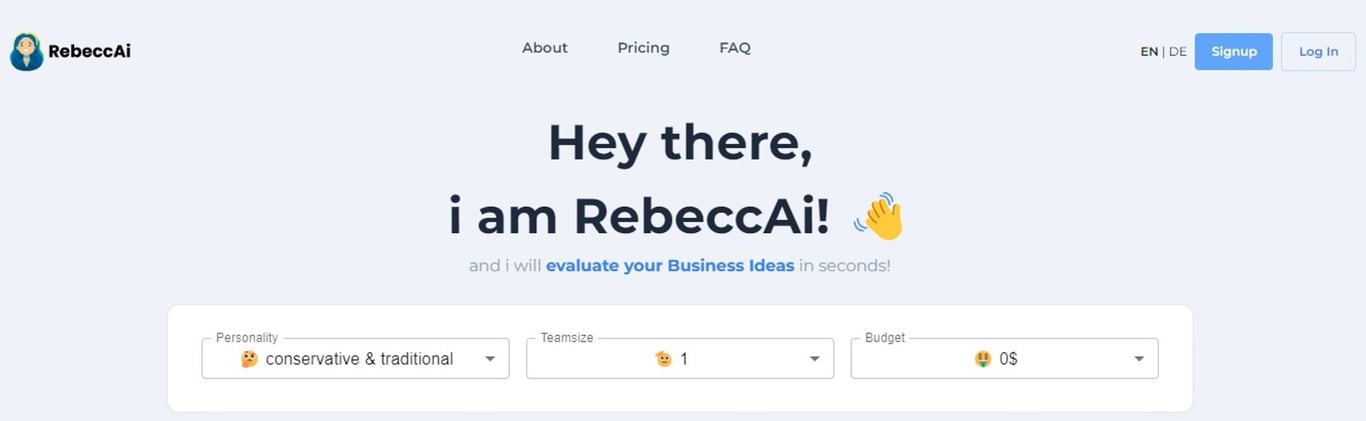Expand the Personality dropdown arrow

(490, 359)
